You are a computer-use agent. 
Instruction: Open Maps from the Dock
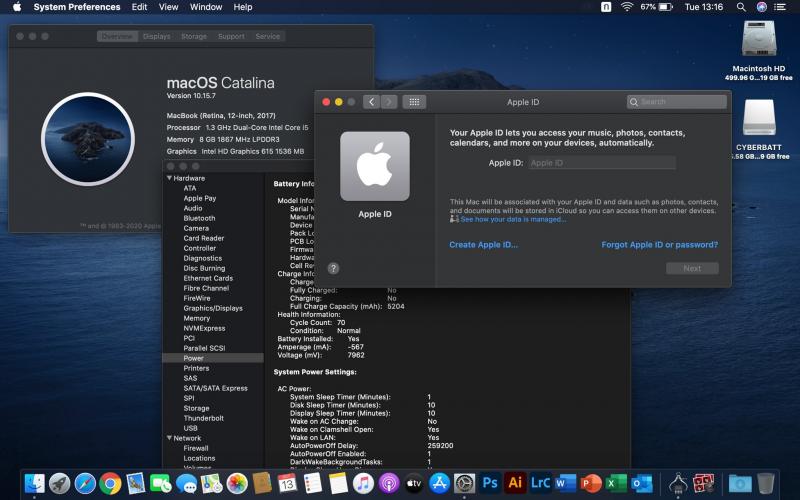pos(211,483)
